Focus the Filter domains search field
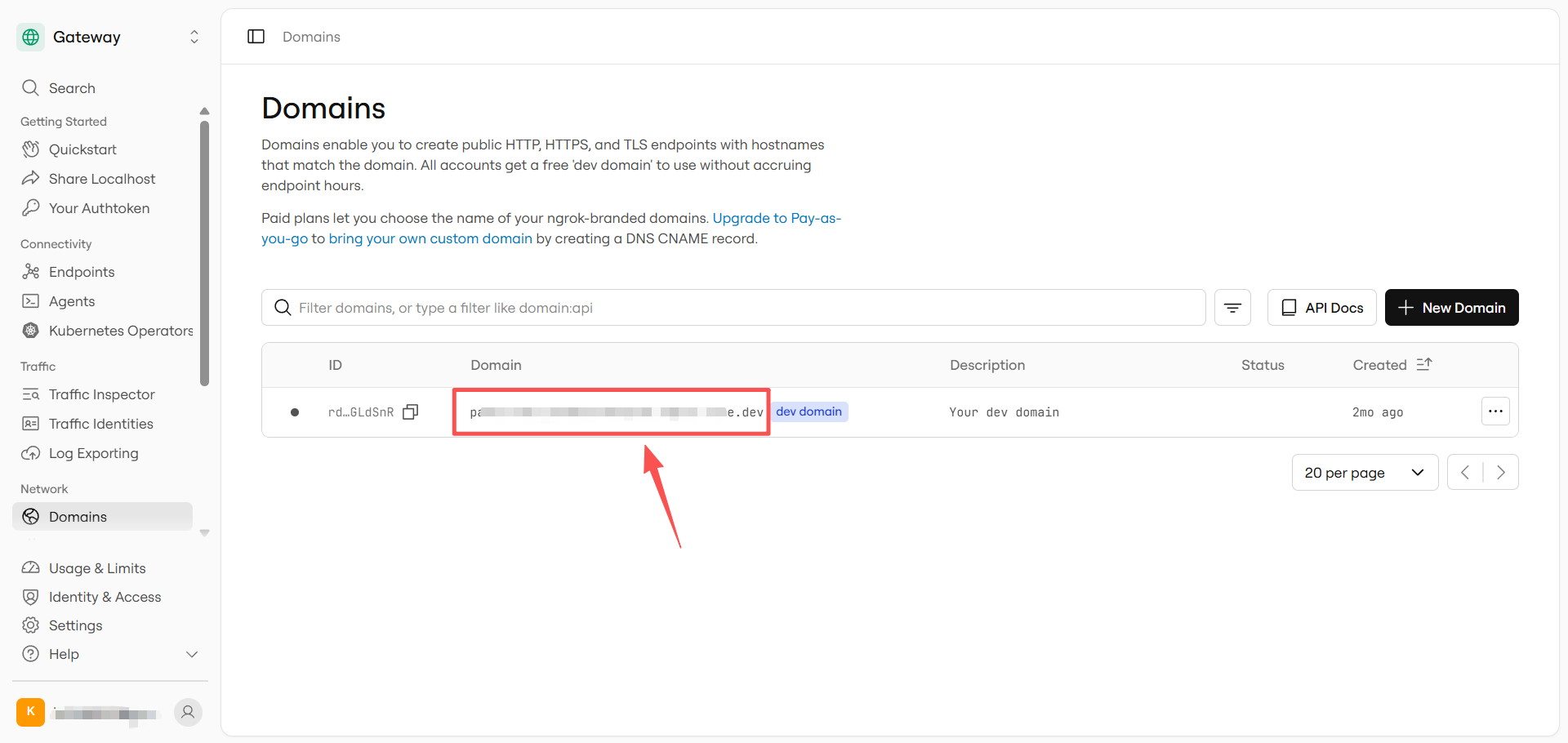Image resolution: width=1568 pixels, height=743 pixels. 733,308
